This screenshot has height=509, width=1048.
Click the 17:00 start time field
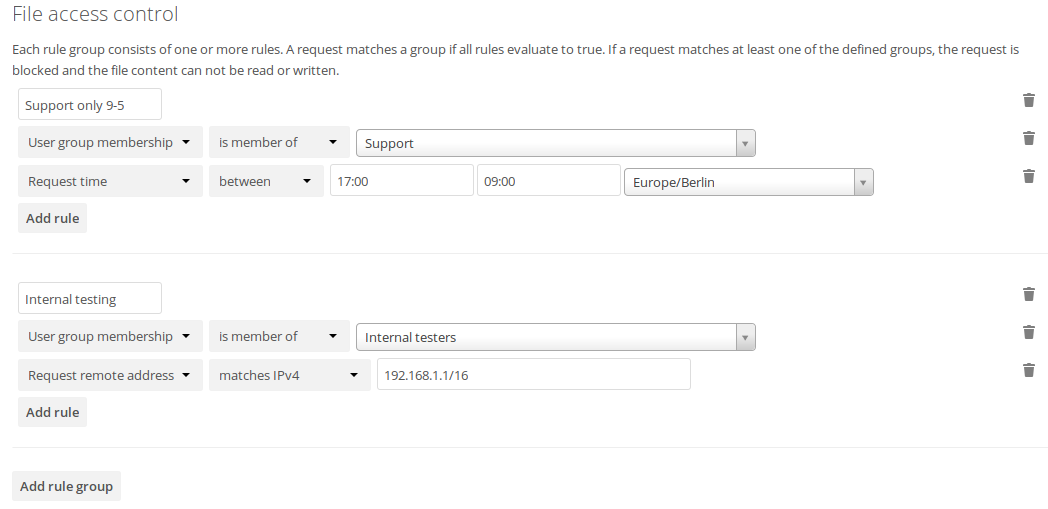coord(401,181)
